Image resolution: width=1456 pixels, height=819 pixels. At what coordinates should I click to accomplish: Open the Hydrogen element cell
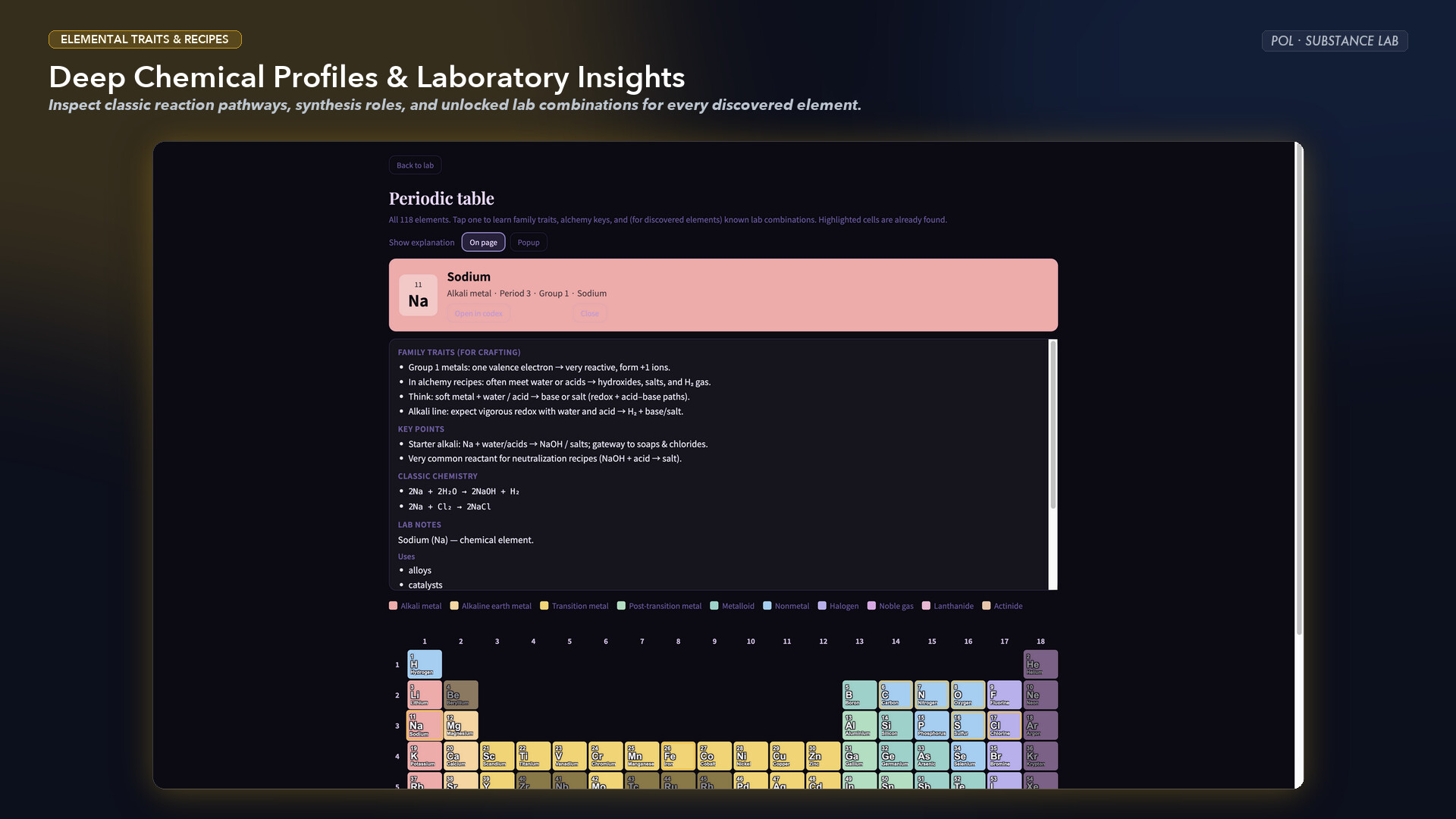(x=425, y=664)
